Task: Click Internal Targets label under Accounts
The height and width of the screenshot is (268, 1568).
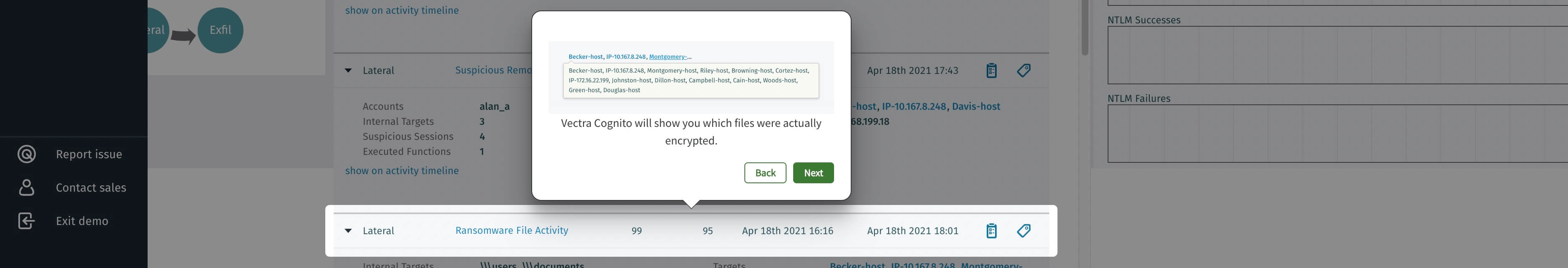Action: click(x=398, y=121)
